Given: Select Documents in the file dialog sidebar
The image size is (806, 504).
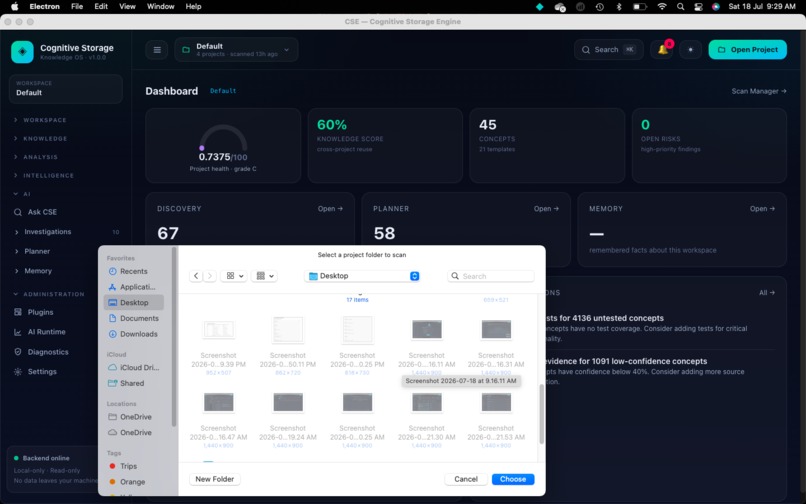Looking at the screenshot, I should 134,318.
